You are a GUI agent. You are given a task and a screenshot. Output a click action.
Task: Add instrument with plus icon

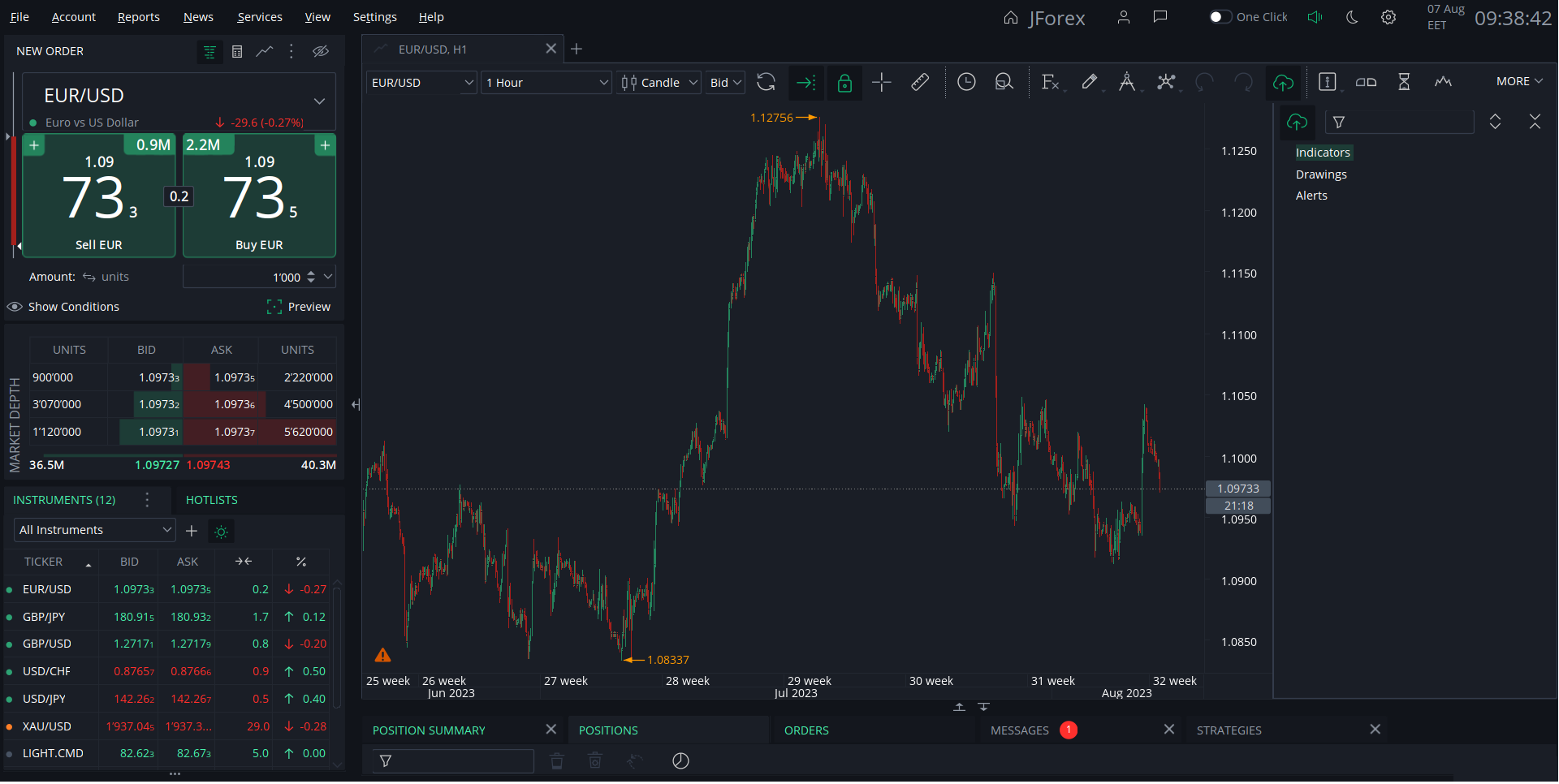point(192,532)
